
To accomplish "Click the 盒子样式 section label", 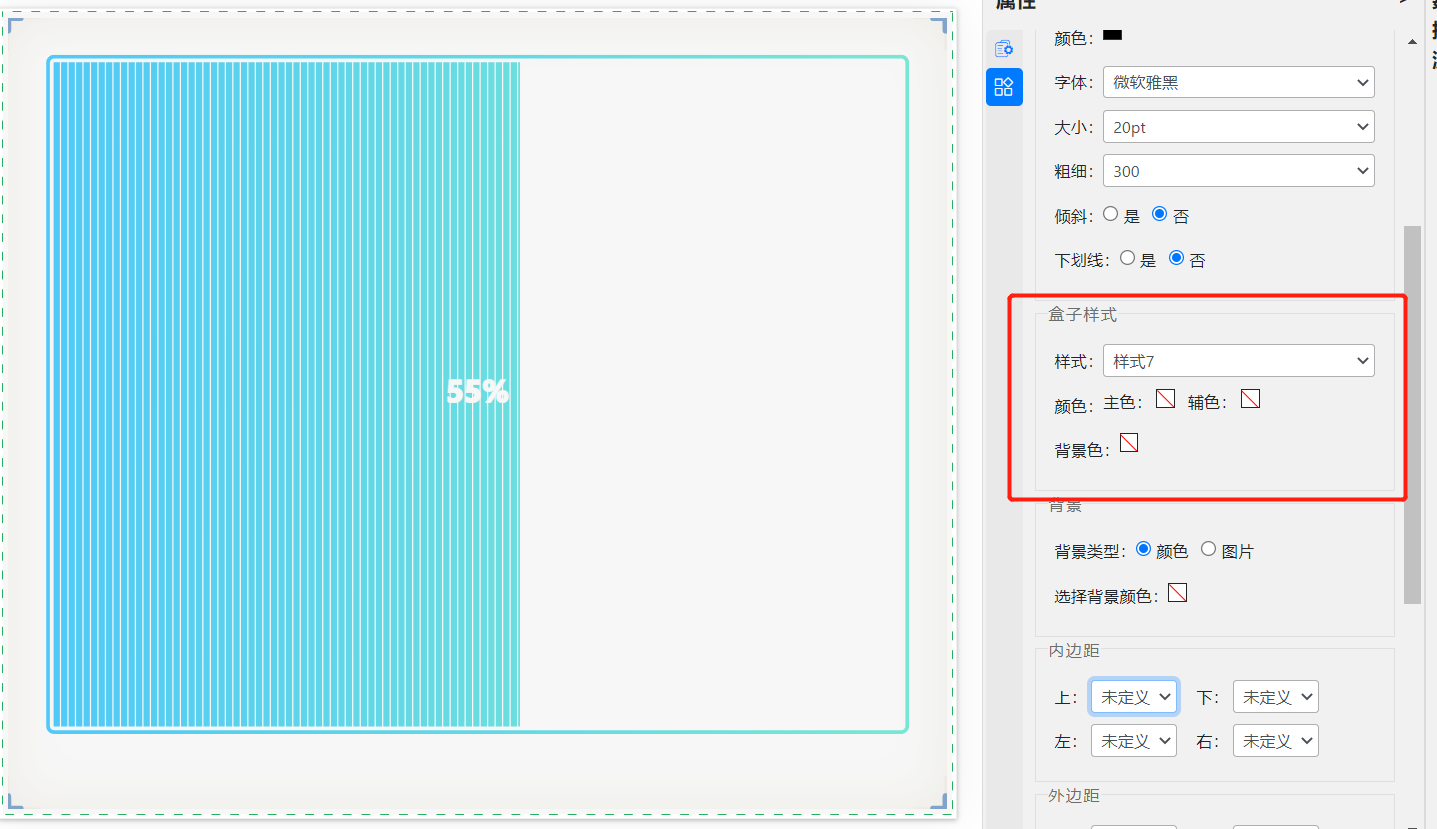I will click(x=1083, y=314).
